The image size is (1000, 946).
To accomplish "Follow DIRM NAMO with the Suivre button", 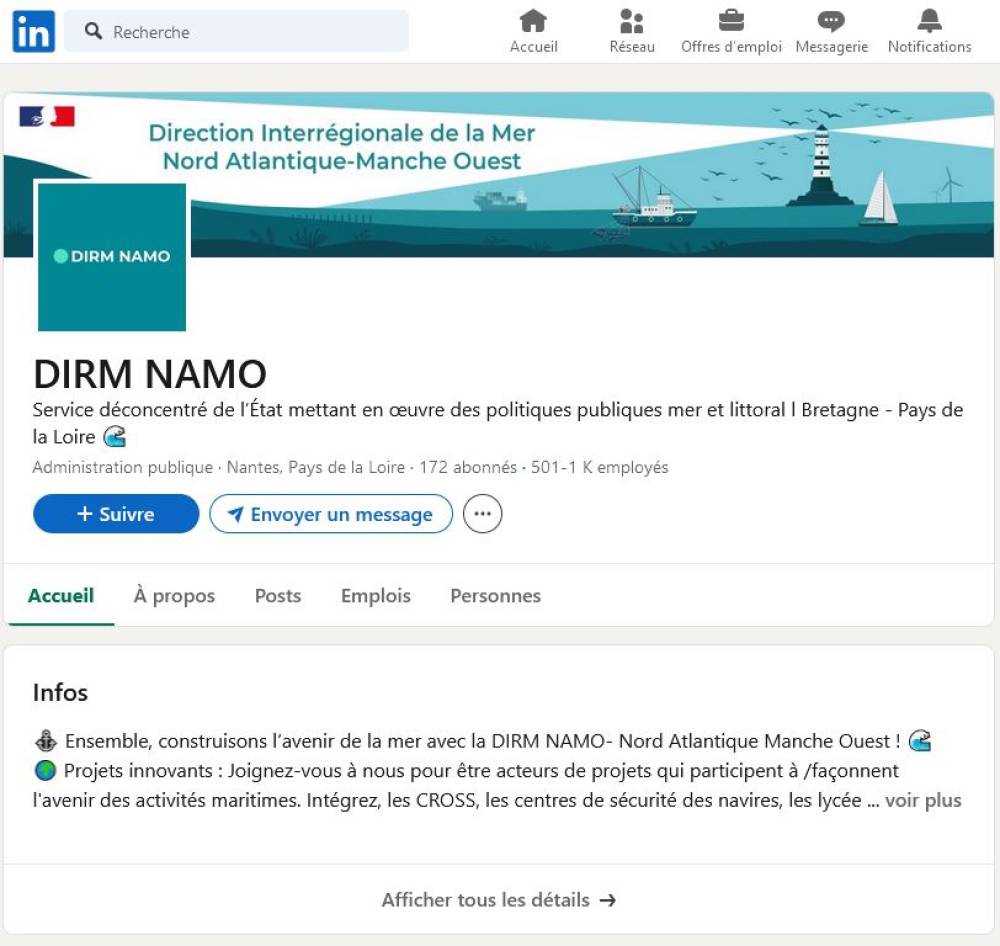I will click(115, 513).
